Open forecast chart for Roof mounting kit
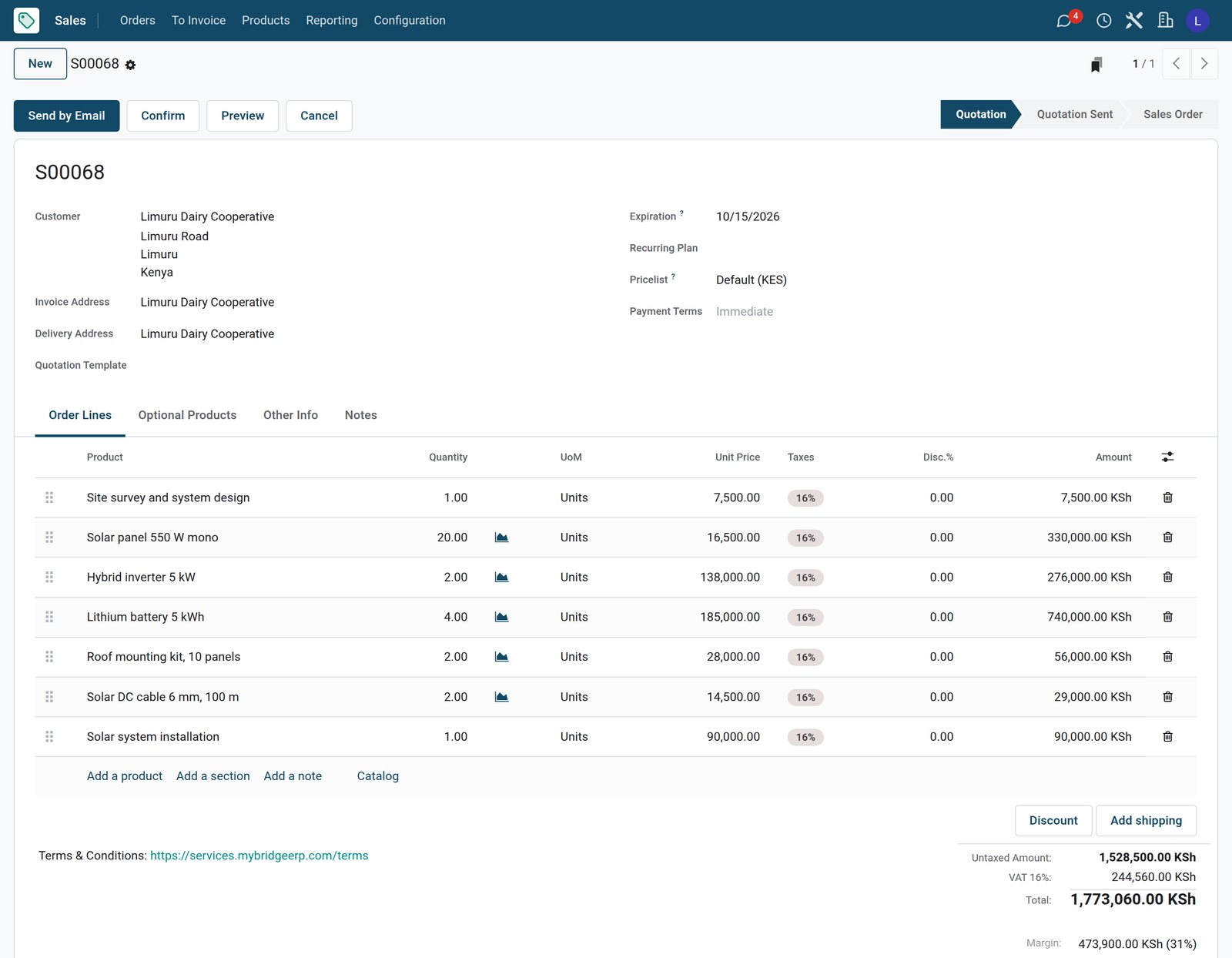Screen dimensions: 1232x958 501,657
